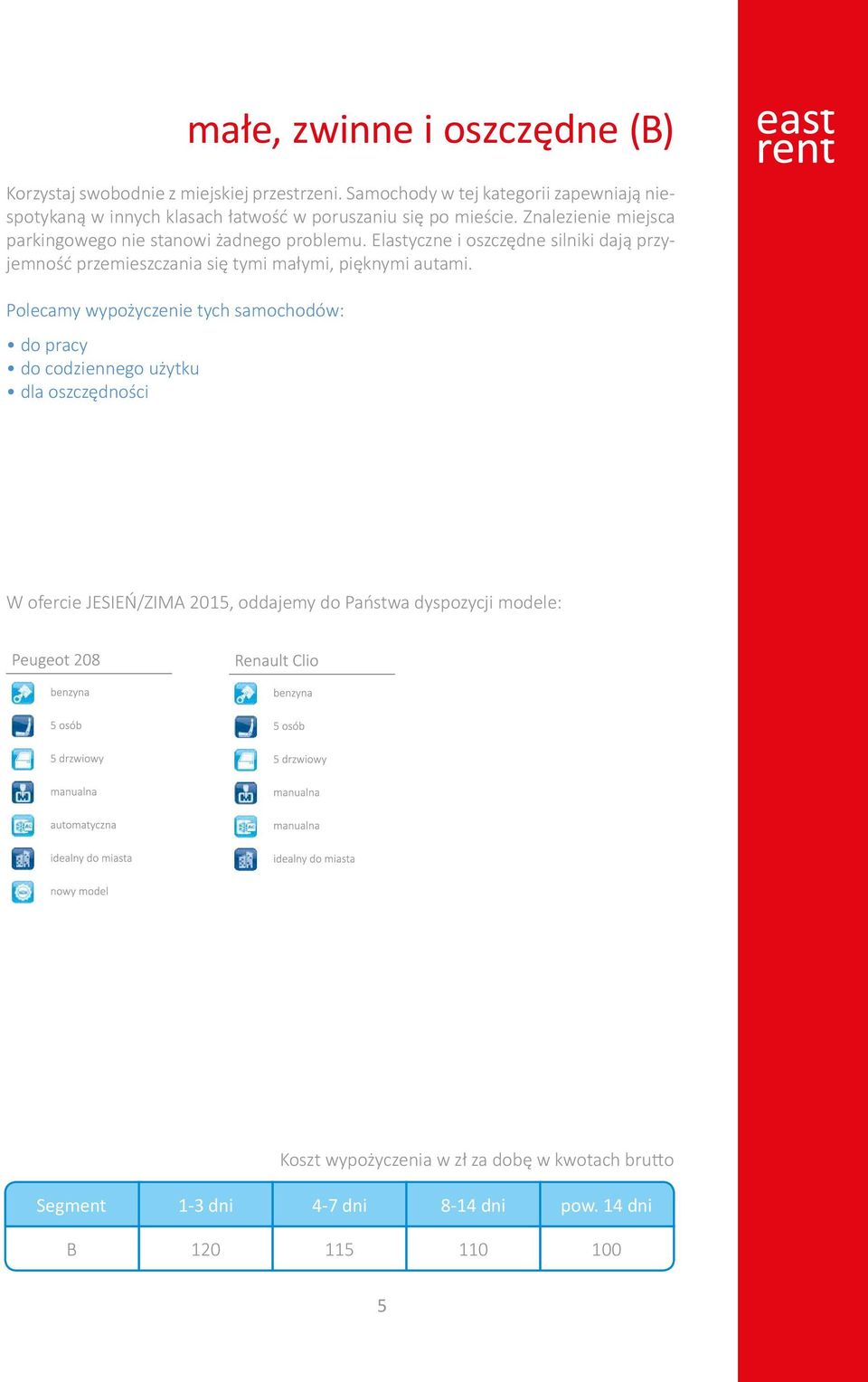Click Koszt wypożyczenia w zł caption
This screenshot has height=1382, width=868.
pos(476,1160)
